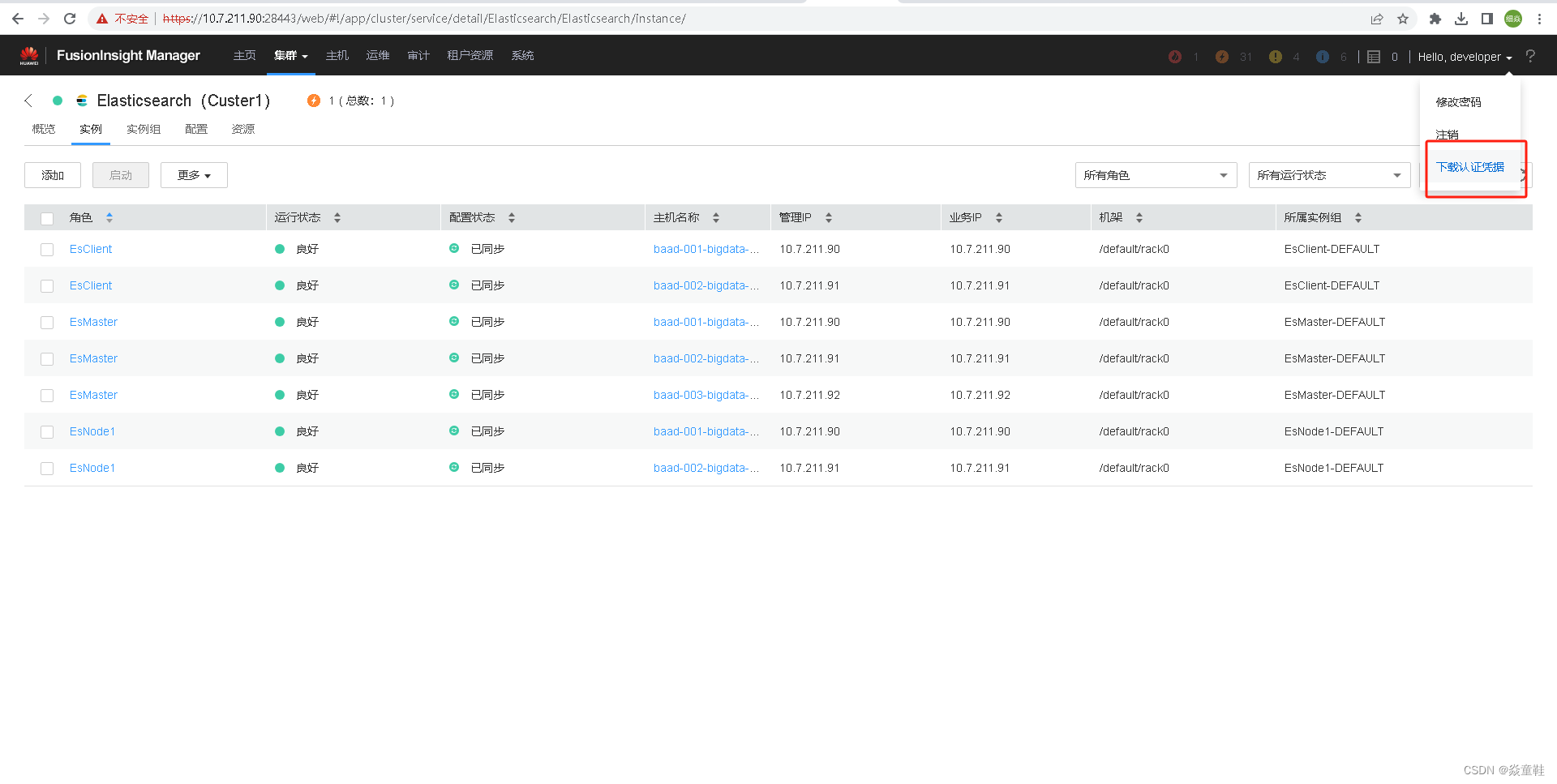Viewport: 1557px width, 784px height.
Task: Check the EsMaster row with IP 10.7.211.91
Action: pos(47,359)
